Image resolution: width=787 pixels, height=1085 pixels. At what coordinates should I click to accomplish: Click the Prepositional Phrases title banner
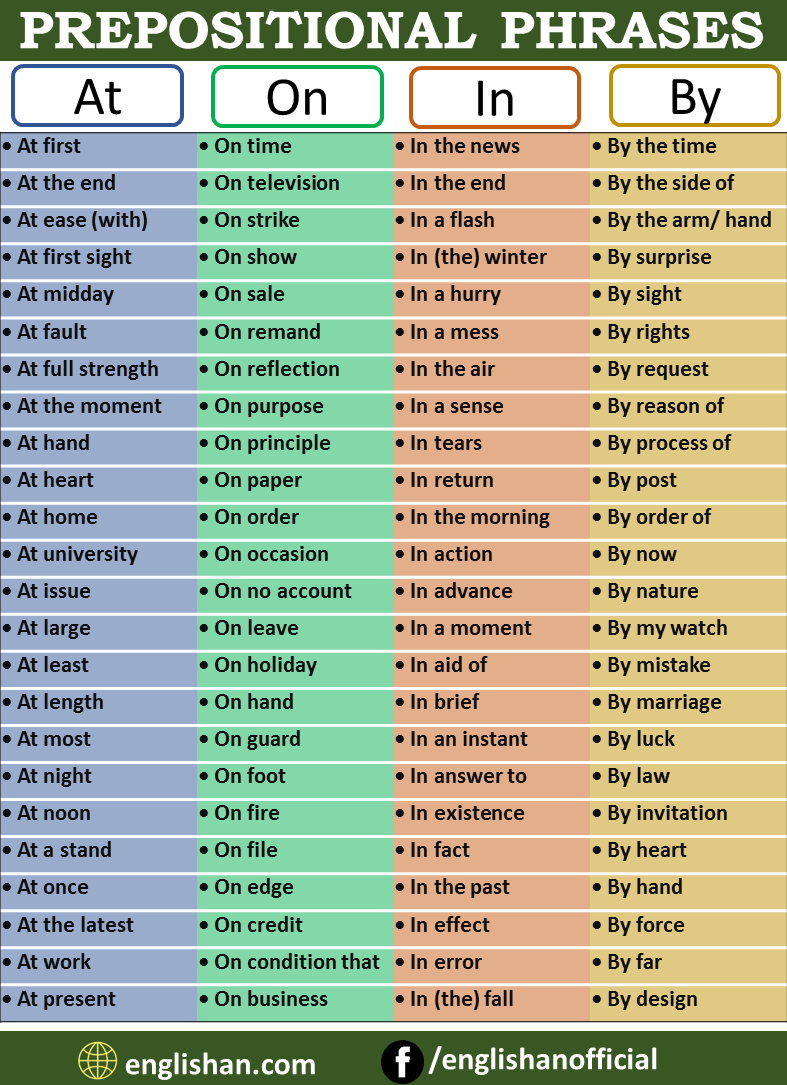click(x=393, y=30)
